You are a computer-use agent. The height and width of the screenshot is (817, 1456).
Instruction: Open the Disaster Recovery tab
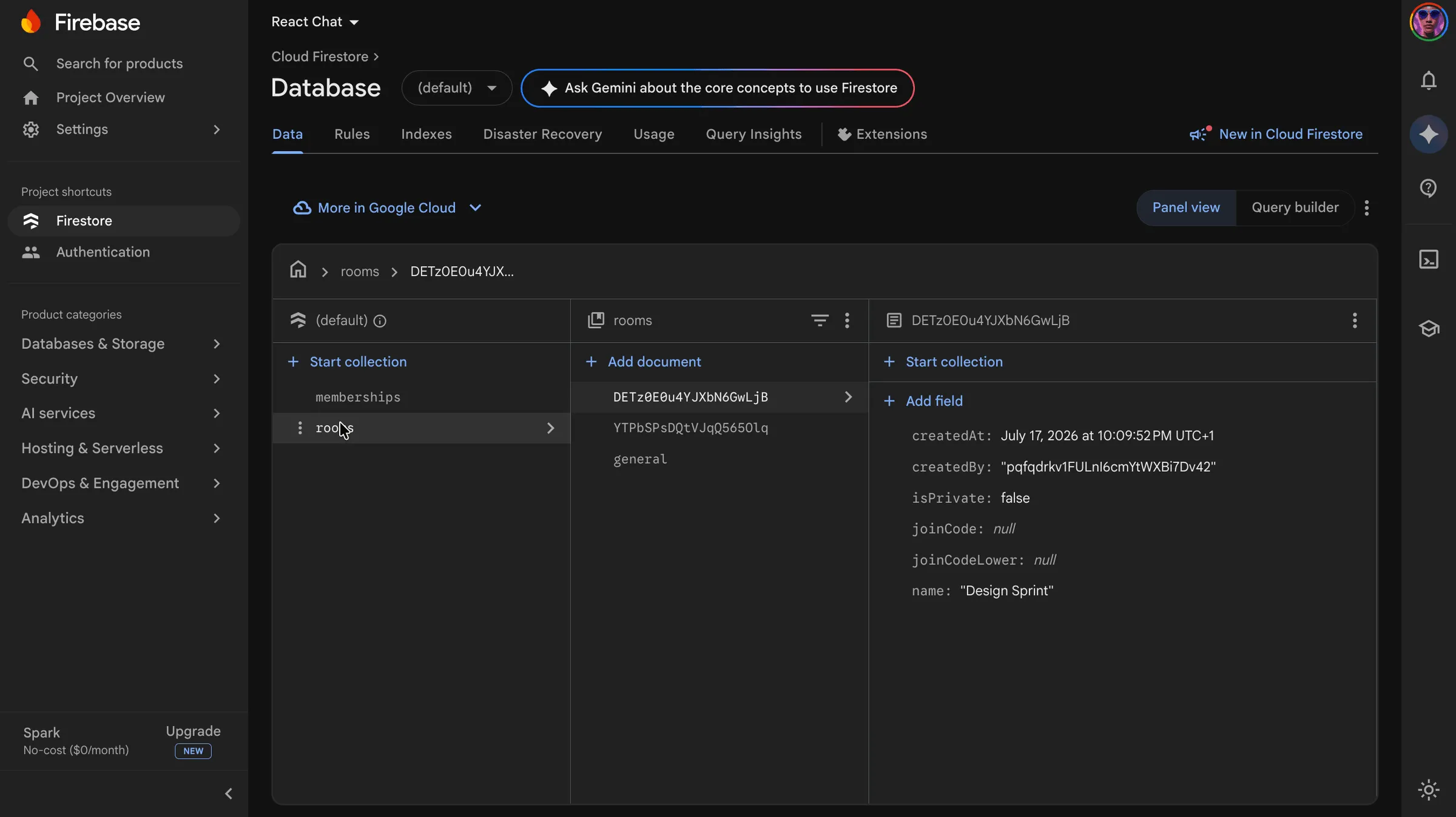542,134
